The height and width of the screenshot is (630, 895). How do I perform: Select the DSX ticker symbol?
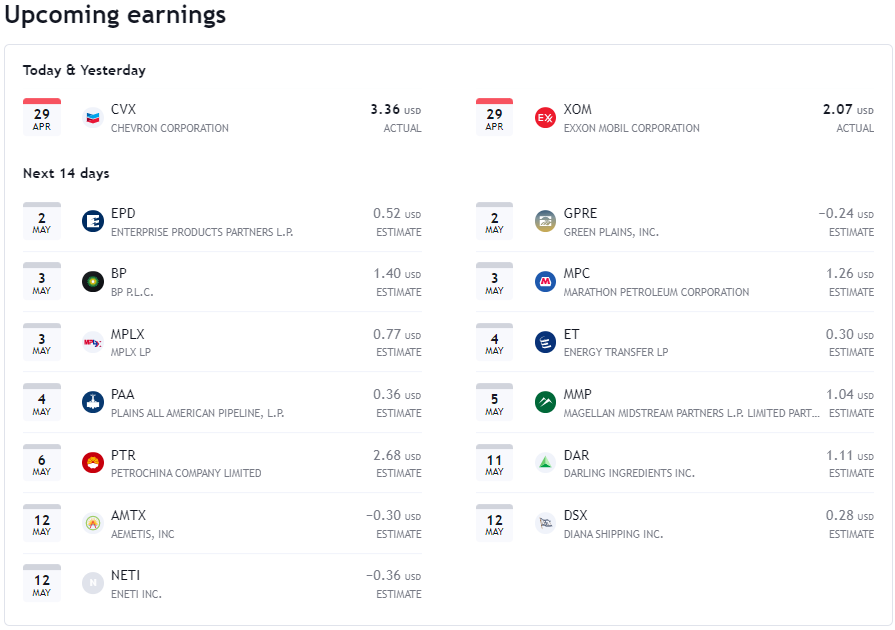tap(575, 515)
